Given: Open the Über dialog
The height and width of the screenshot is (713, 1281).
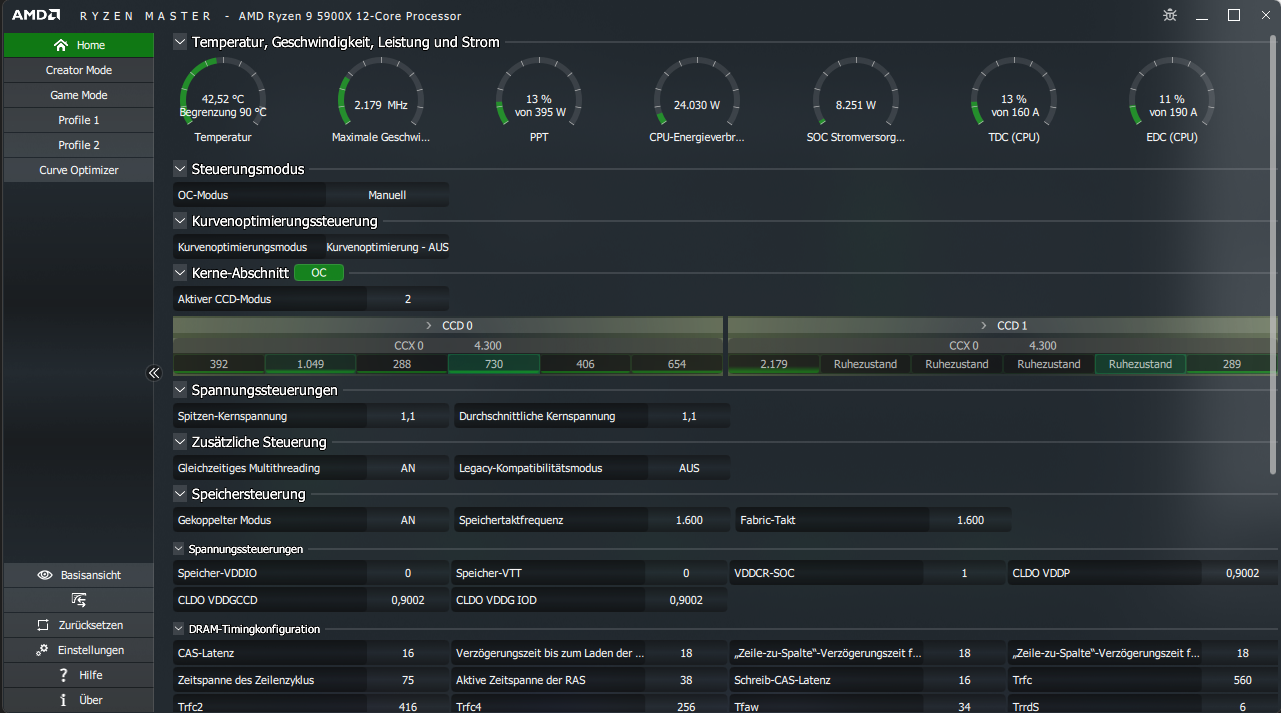Looking at the screenshot, I should pos(79,700).
